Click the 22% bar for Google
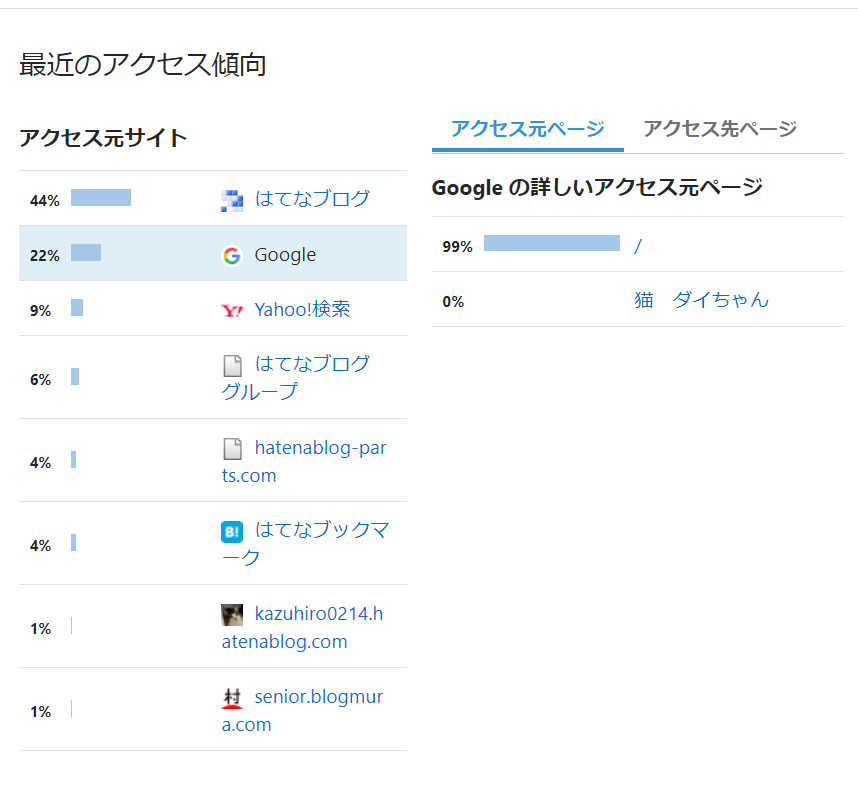858x788 pixels. pyautogui.click(x=86, y=252)
